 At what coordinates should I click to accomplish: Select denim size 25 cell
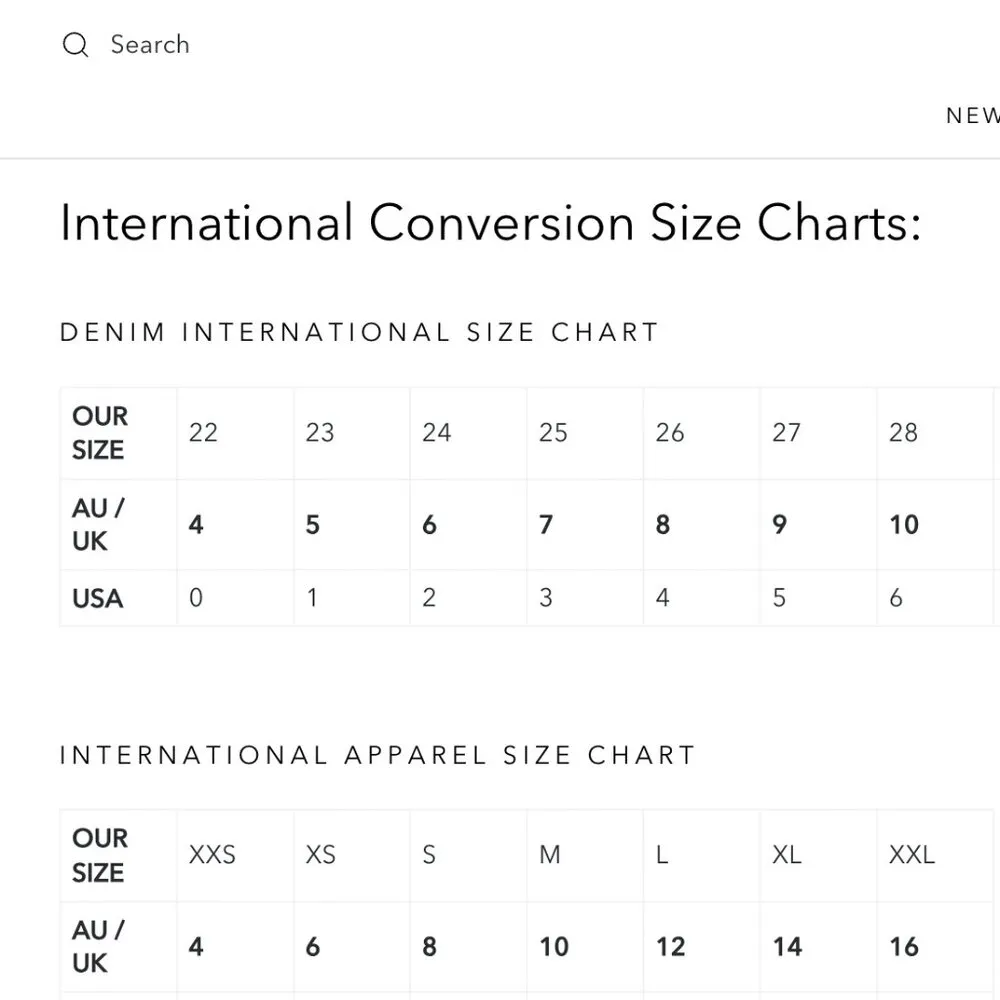tap(553, 433)
